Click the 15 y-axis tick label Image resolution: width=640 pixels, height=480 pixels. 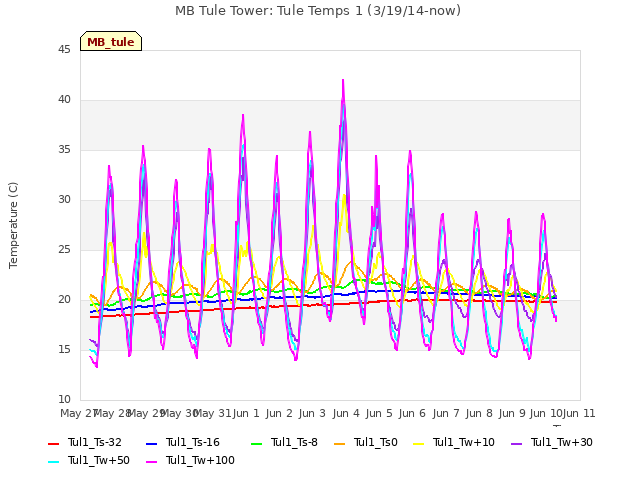[64, 349]
